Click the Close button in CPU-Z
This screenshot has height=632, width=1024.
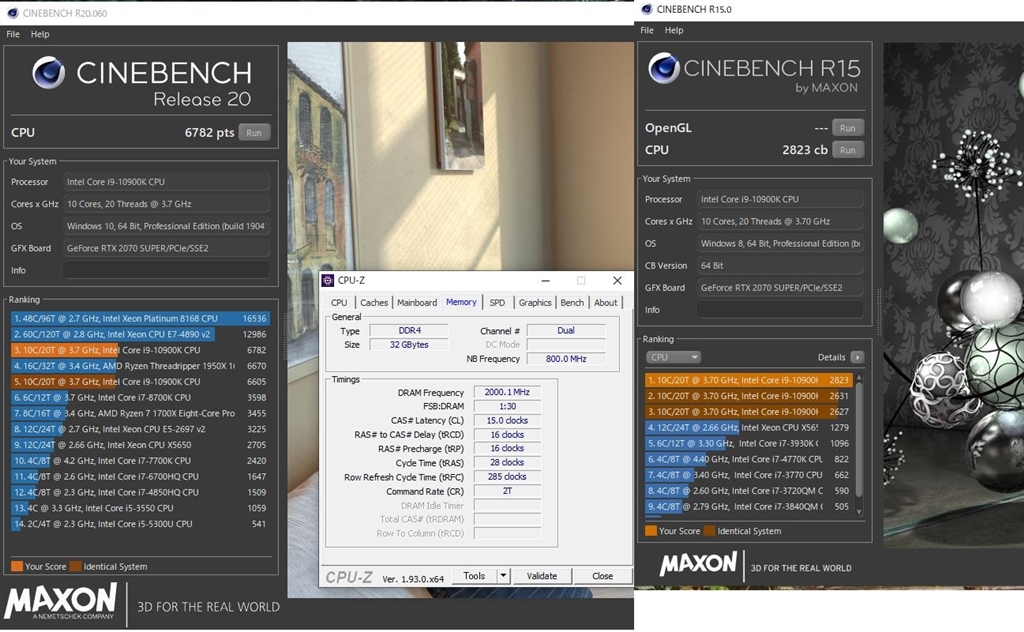coord(602,576)
